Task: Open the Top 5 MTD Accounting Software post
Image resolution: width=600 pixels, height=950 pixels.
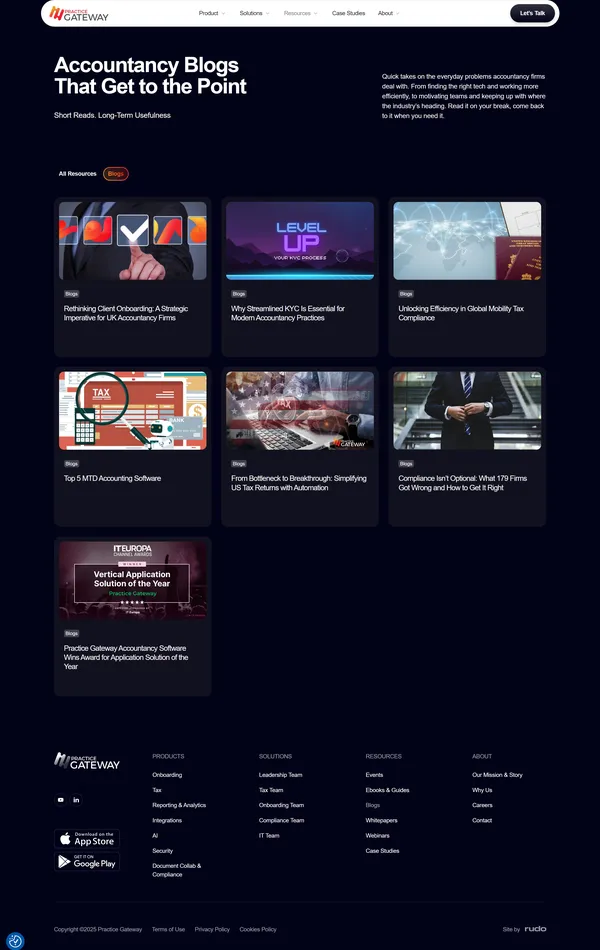Action: tap(112, 478)
